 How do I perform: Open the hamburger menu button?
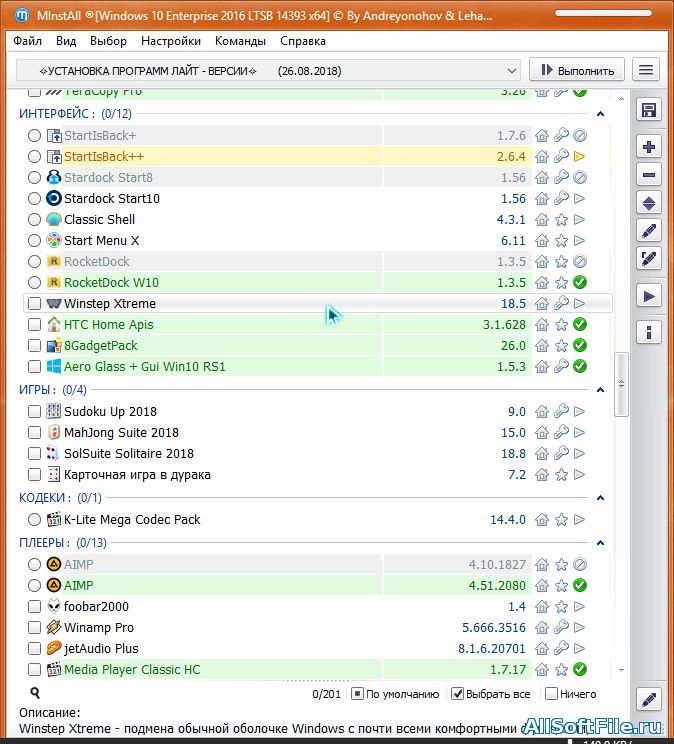click(646, 70)
